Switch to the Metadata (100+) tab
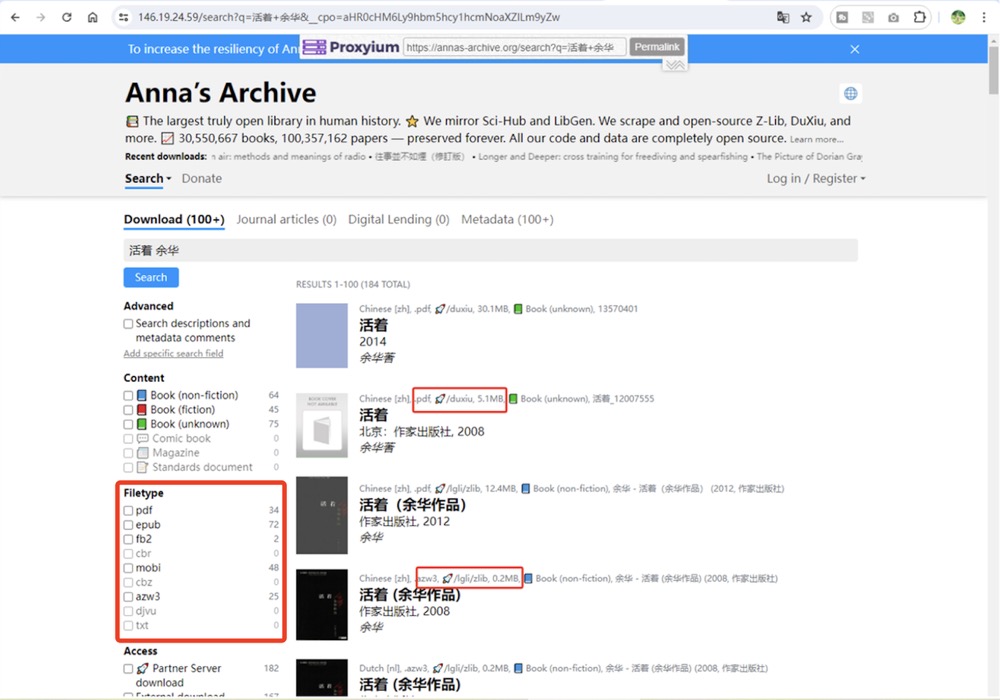 (507, 219)
